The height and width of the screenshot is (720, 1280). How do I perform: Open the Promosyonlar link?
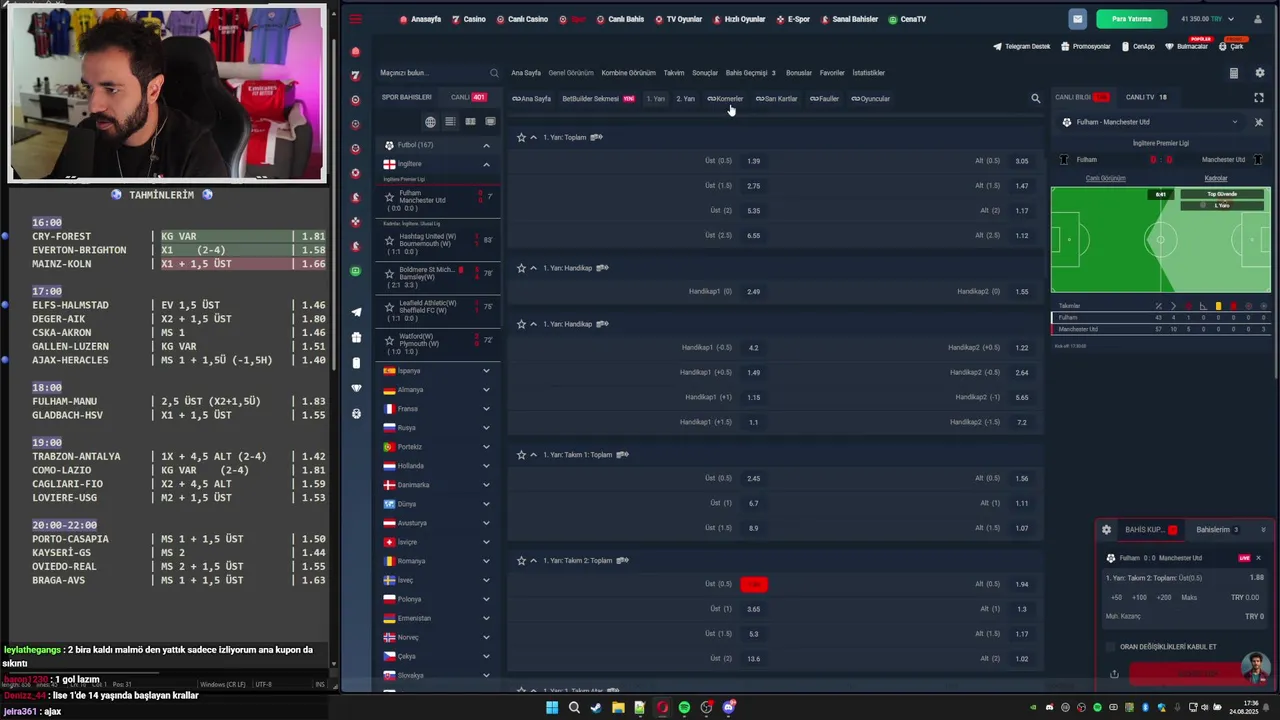pyautogui.click(x=1086, y=46)
